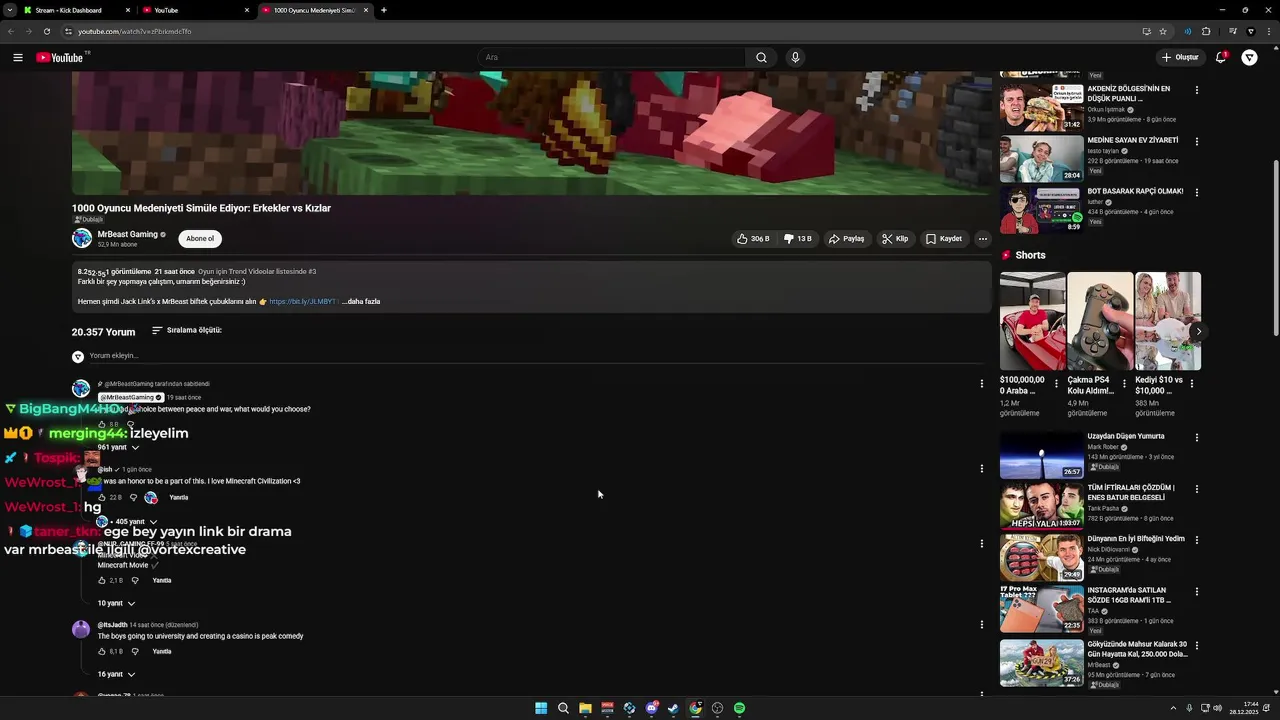Select the 1000 Oyuncu Medeniyeti tab
Viewport: 1280px width, 720px height.
(x=315, y=10)
